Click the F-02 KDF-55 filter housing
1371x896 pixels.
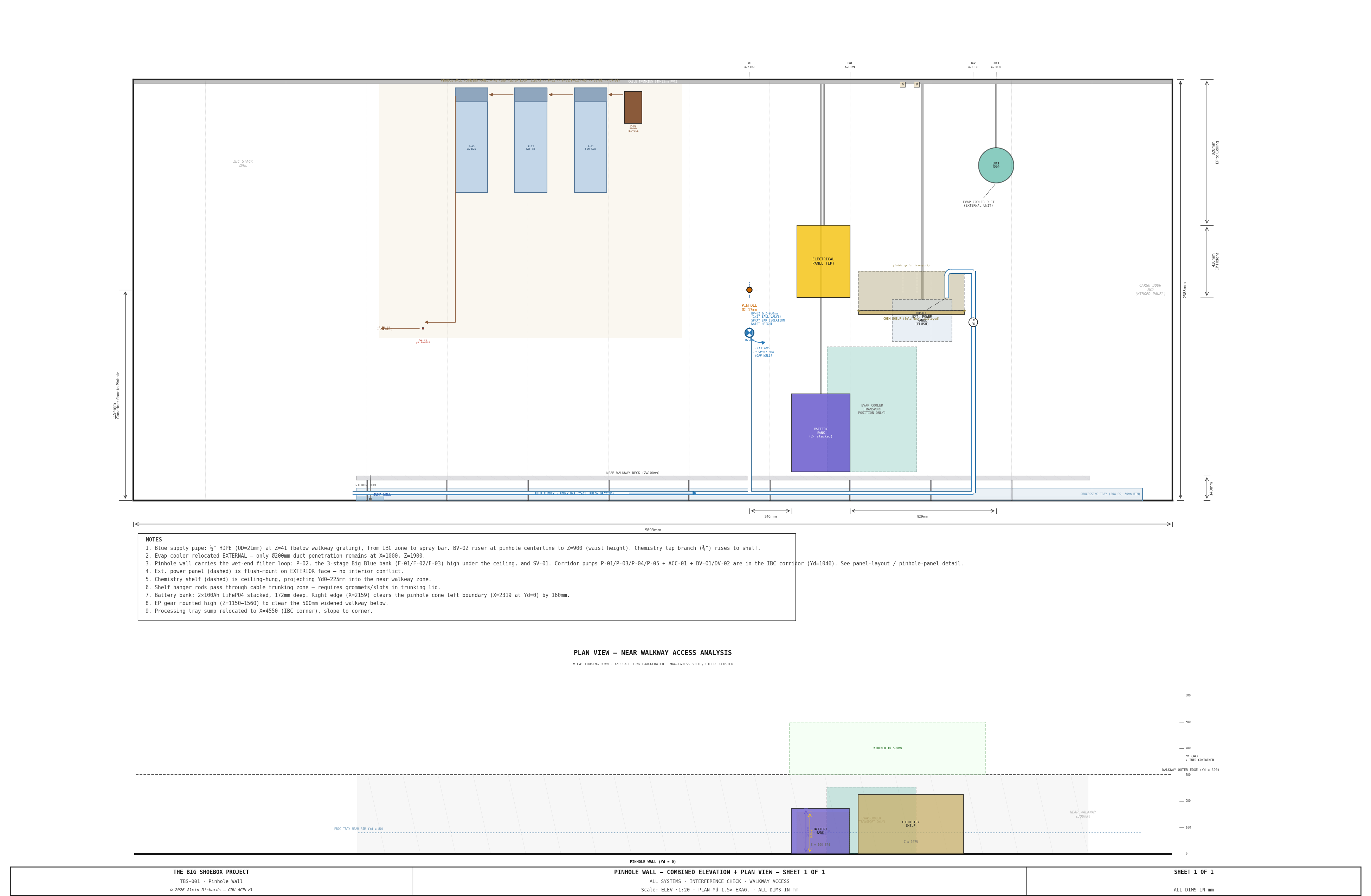[530, 140]
